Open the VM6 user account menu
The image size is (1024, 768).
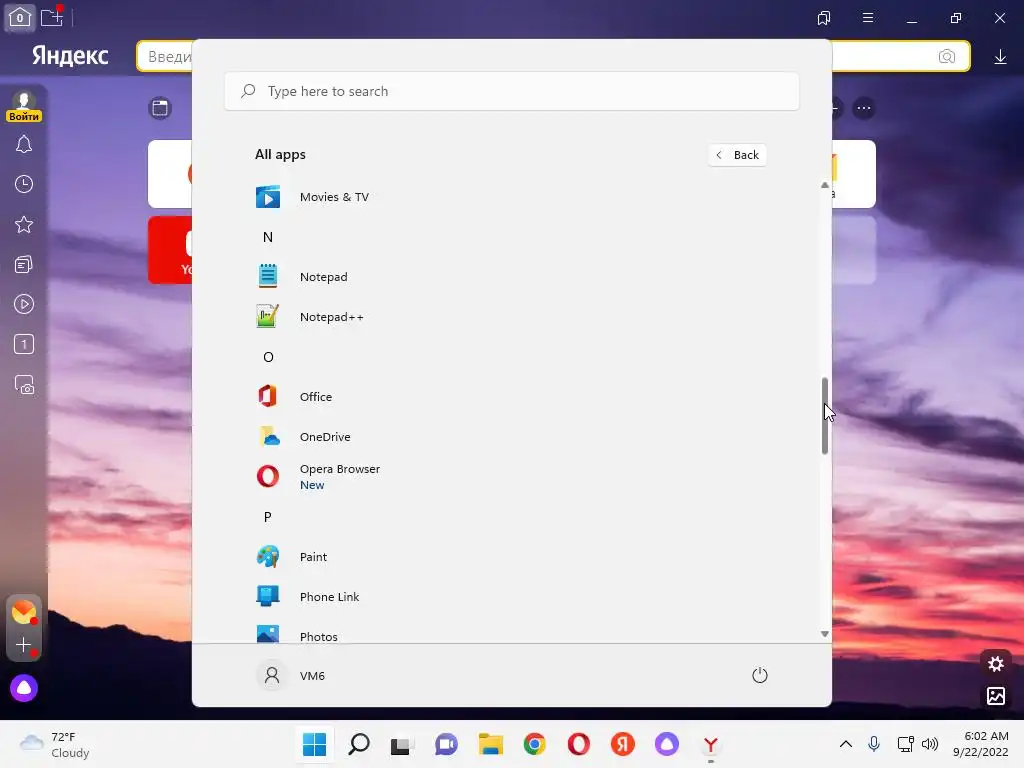(x=291, y=675)
